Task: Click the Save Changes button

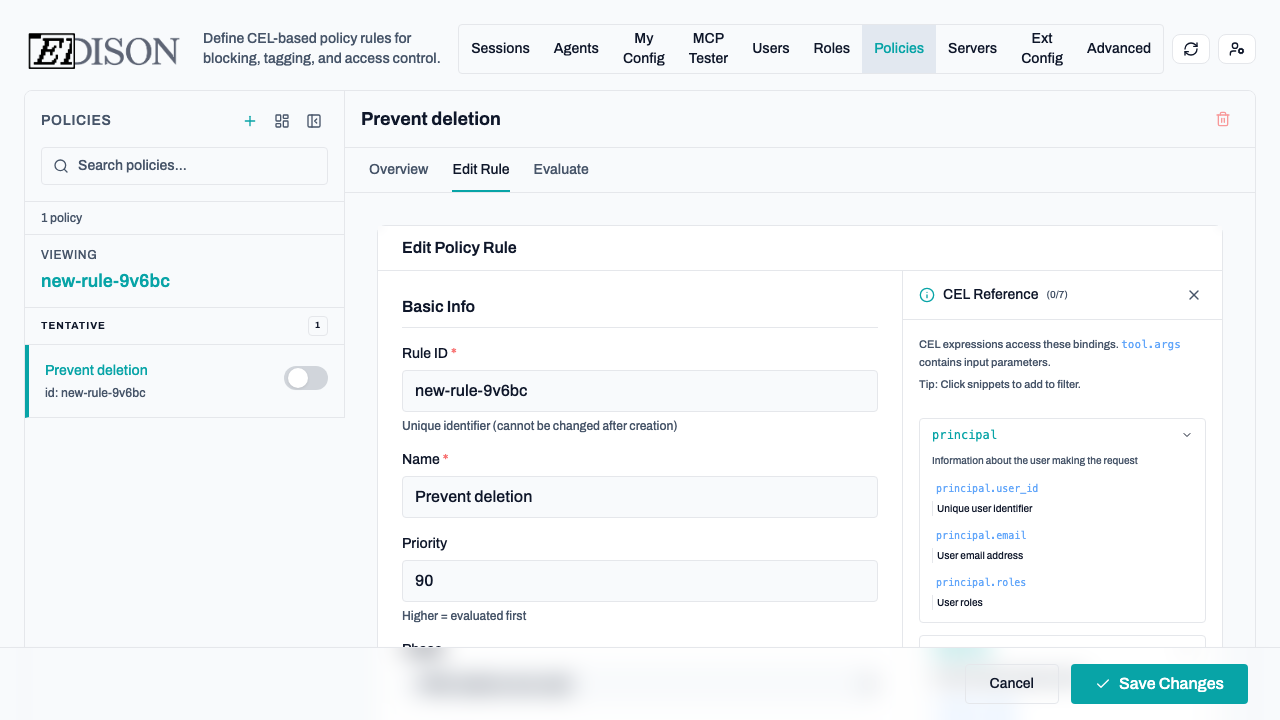Action: pyautogui.click(x=1158, y=684)
